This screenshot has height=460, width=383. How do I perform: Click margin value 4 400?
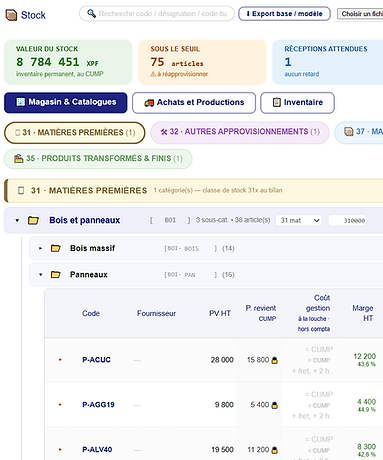367,402
